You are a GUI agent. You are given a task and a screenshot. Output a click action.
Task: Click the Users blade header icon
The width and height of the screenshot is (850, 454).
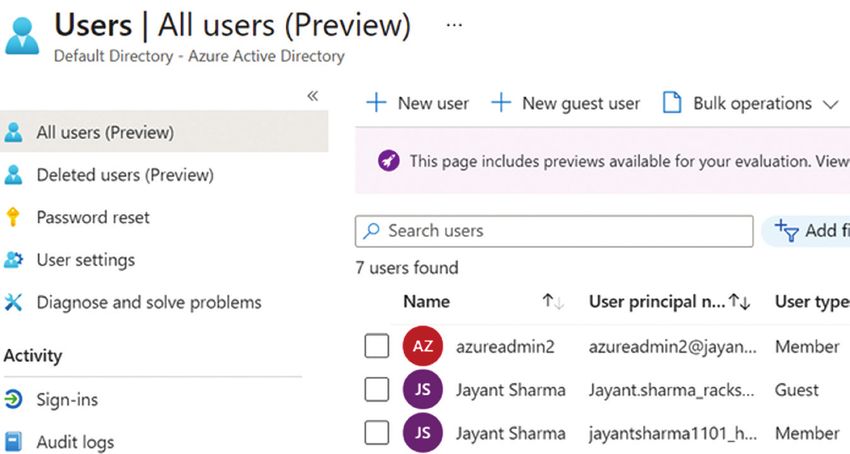[x=22, y=36]
